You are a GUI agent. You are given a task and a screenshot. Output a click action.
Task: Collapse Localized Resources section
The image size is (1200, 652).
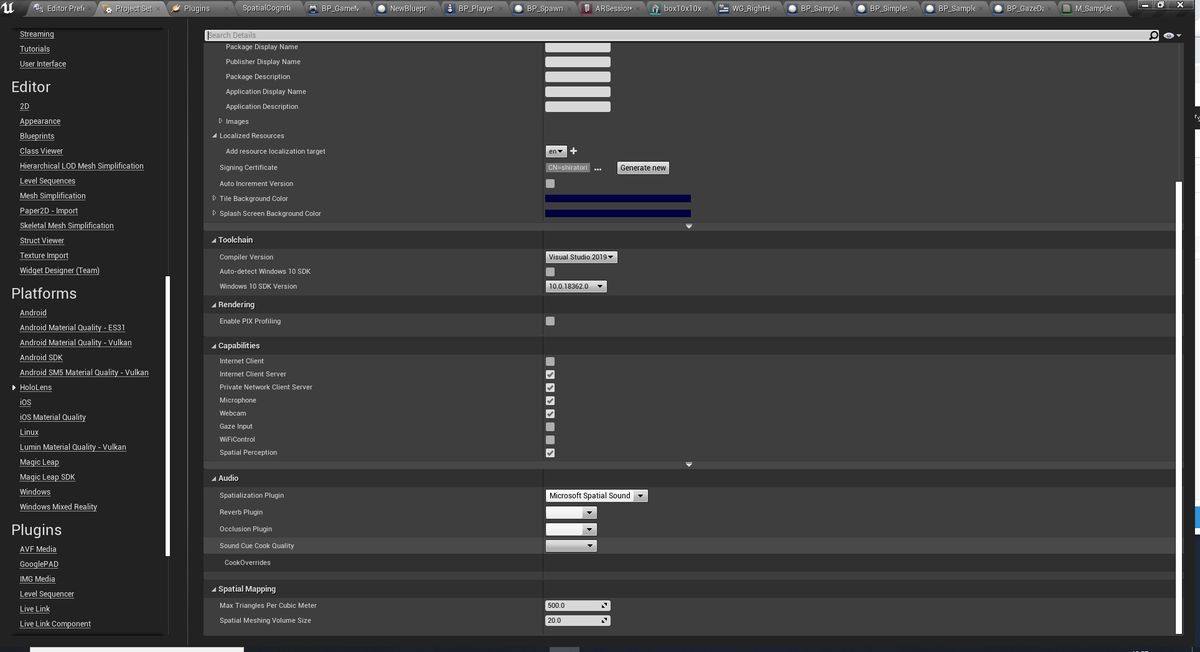214,136
